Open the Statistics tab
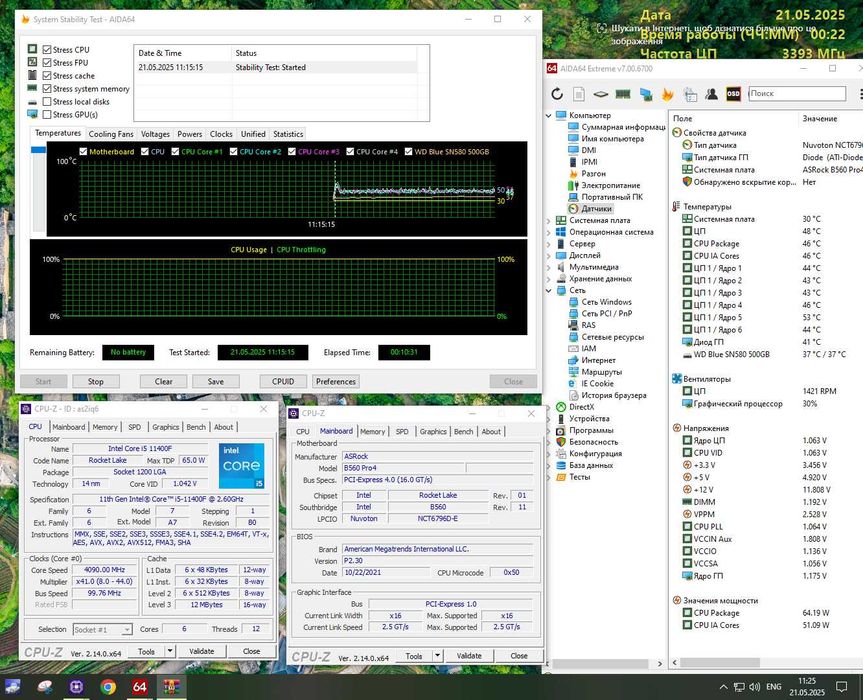 pyautogui.click(x=288, y=134)
